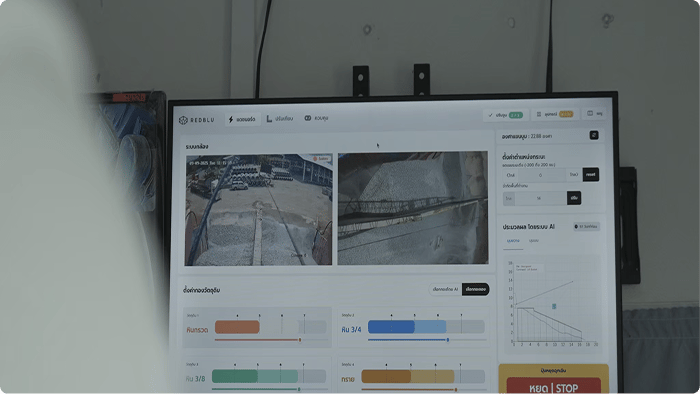Select the black manual option in the segmented toggle

tap(476, 289)
